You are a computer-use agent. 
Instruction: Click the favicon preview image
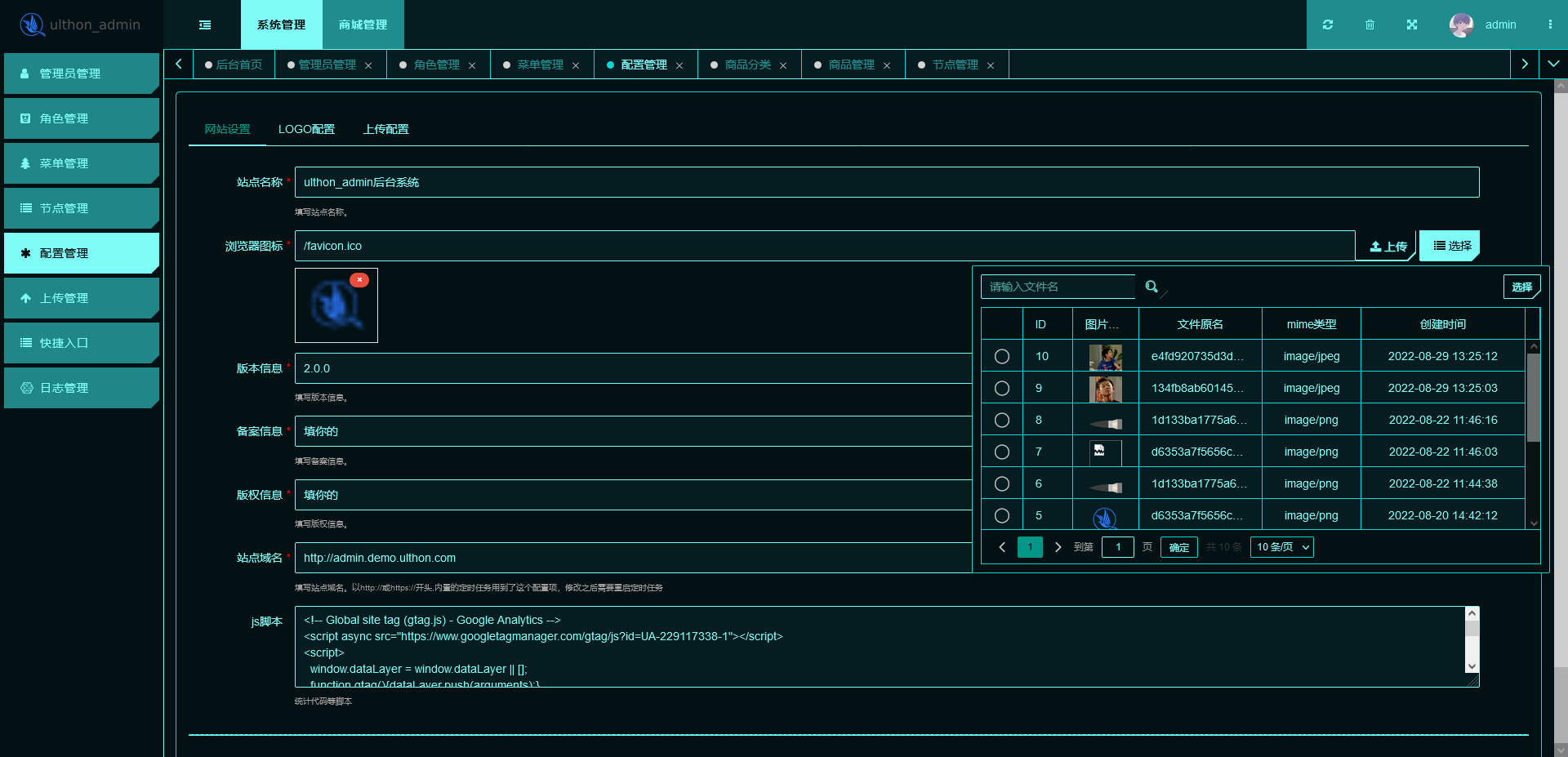(336, 305)
